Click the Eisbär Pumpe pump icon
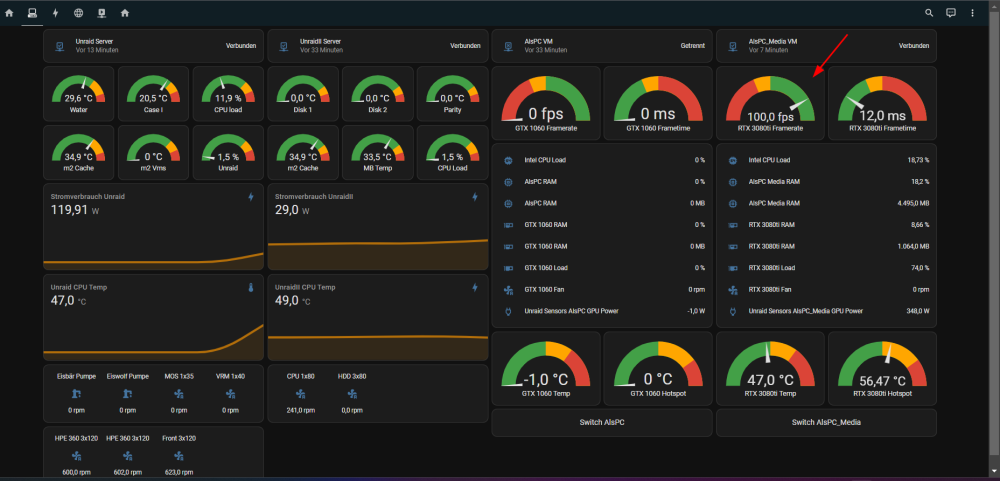 click(77, 394)
